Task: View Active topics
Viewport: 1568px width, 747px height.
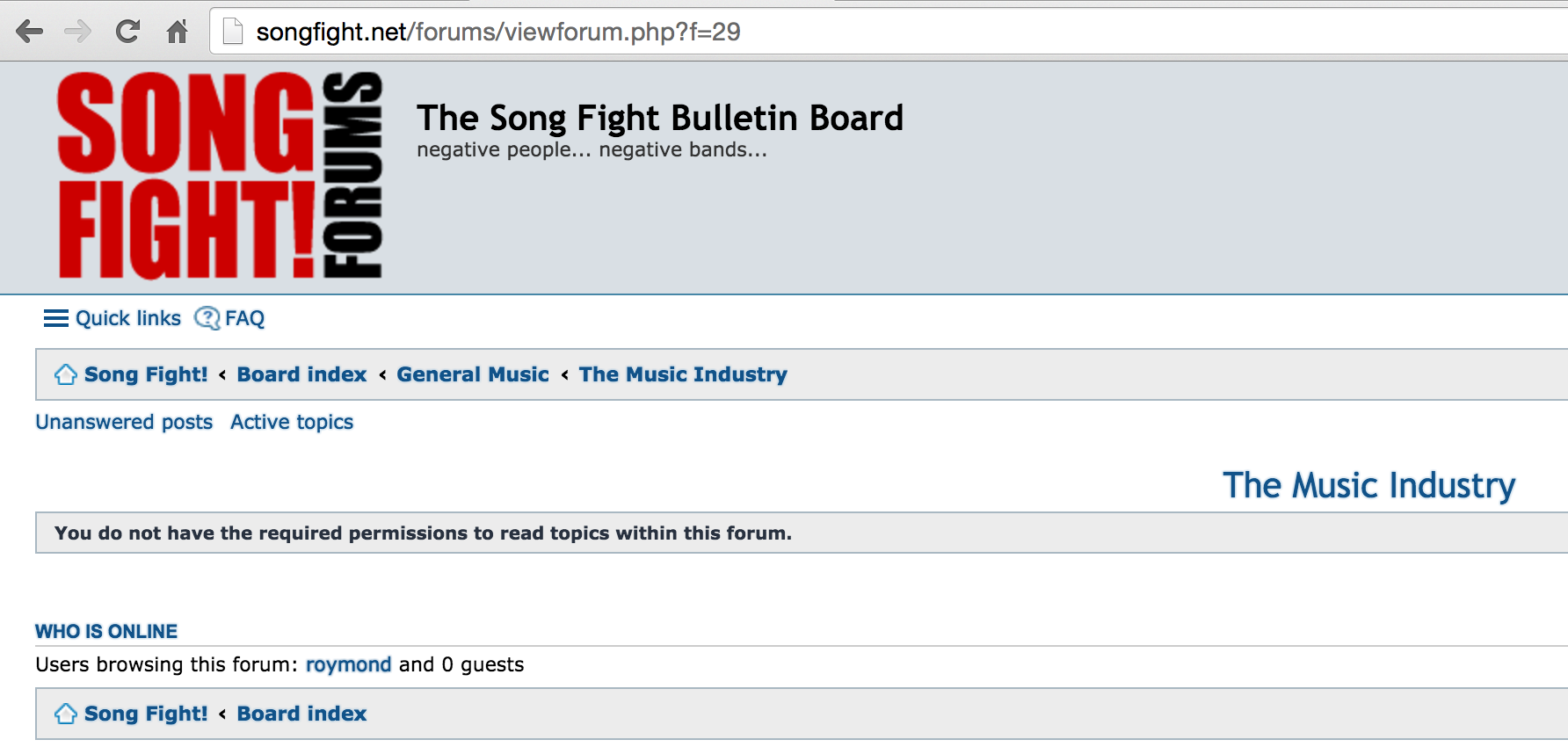Action: click(x=292, y=422)
